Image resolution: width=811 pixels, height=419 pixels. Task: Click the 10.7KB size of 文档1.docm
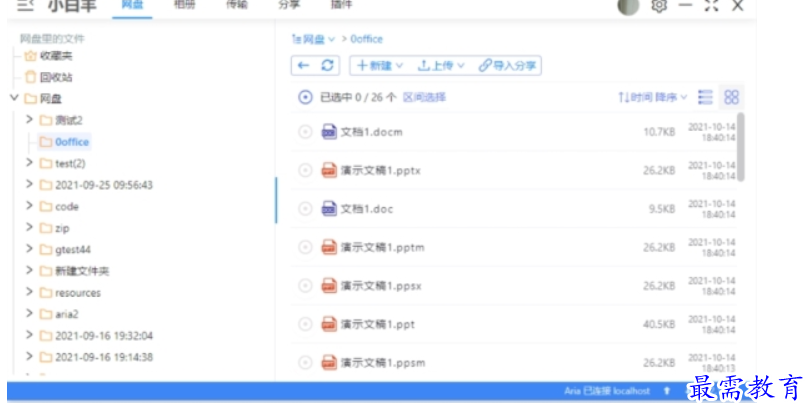tap(659, 132)
